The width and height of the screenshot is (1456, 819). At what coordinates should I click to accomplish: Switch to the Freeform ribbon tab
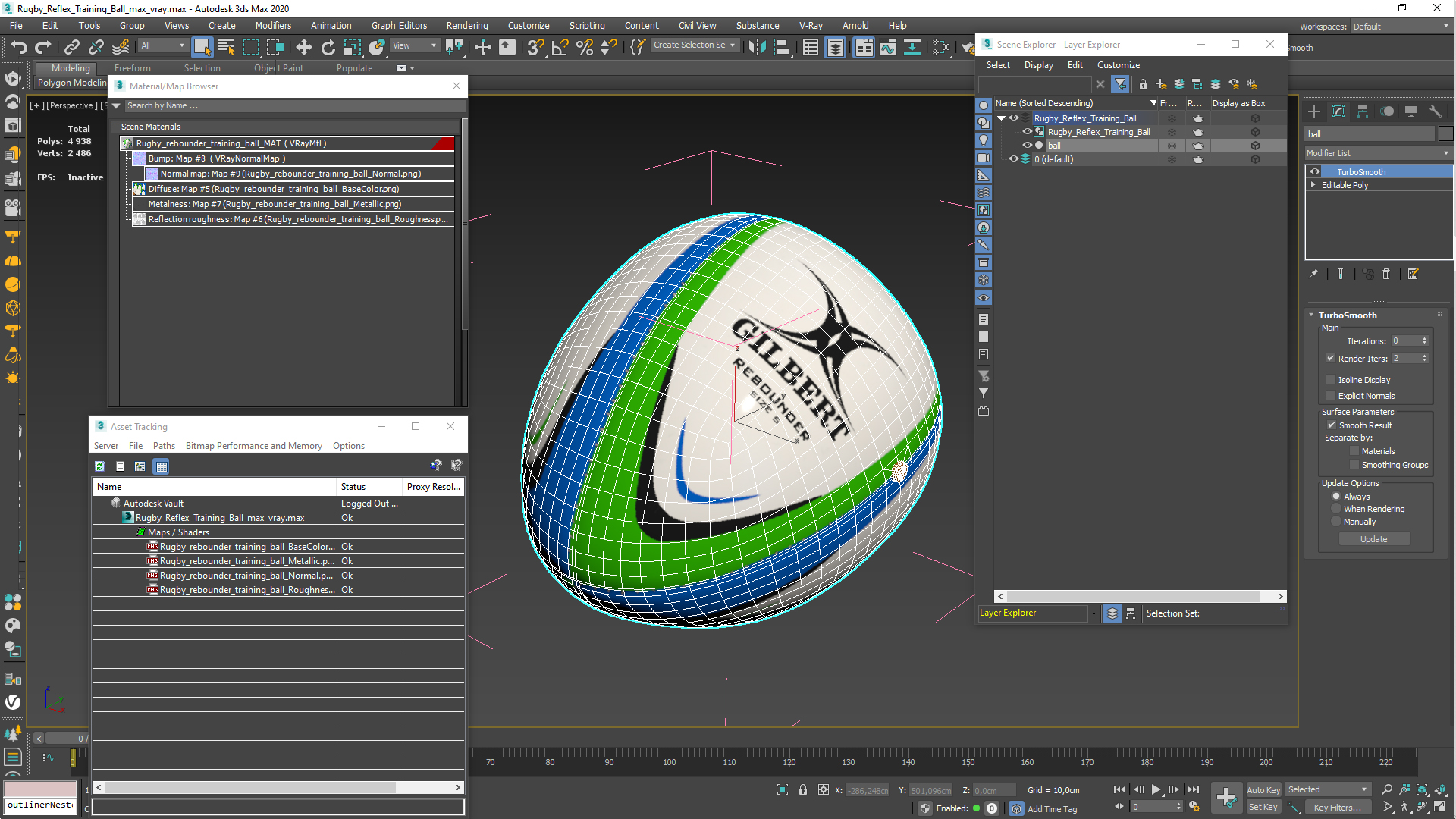tap(133, 68)
